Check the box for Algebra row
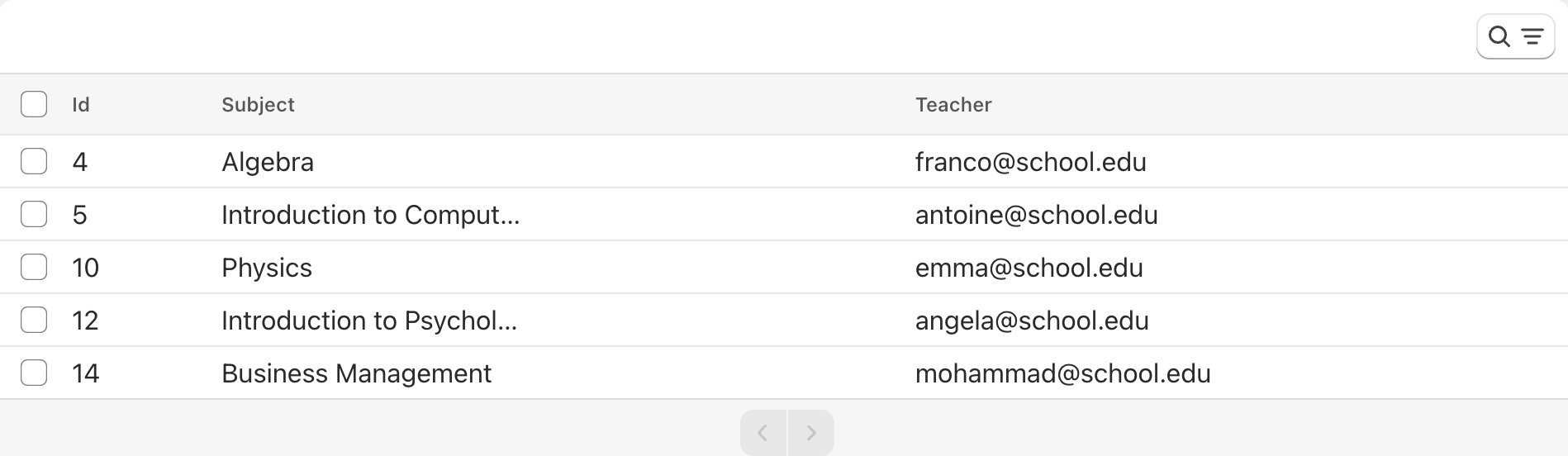 coord(34,161)
